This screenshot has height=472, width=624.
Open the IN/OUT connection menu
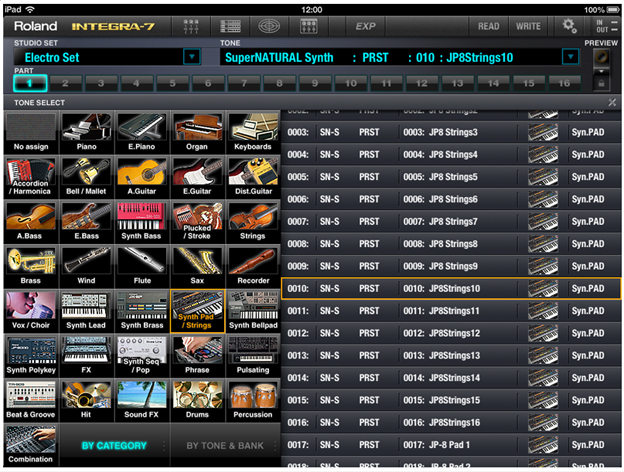pyautogui.click(x=606, y=26)
